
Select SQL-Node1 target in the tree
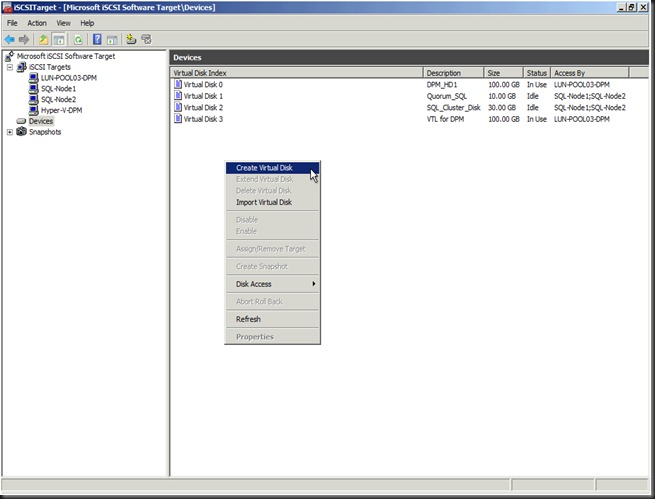point(58,88)
